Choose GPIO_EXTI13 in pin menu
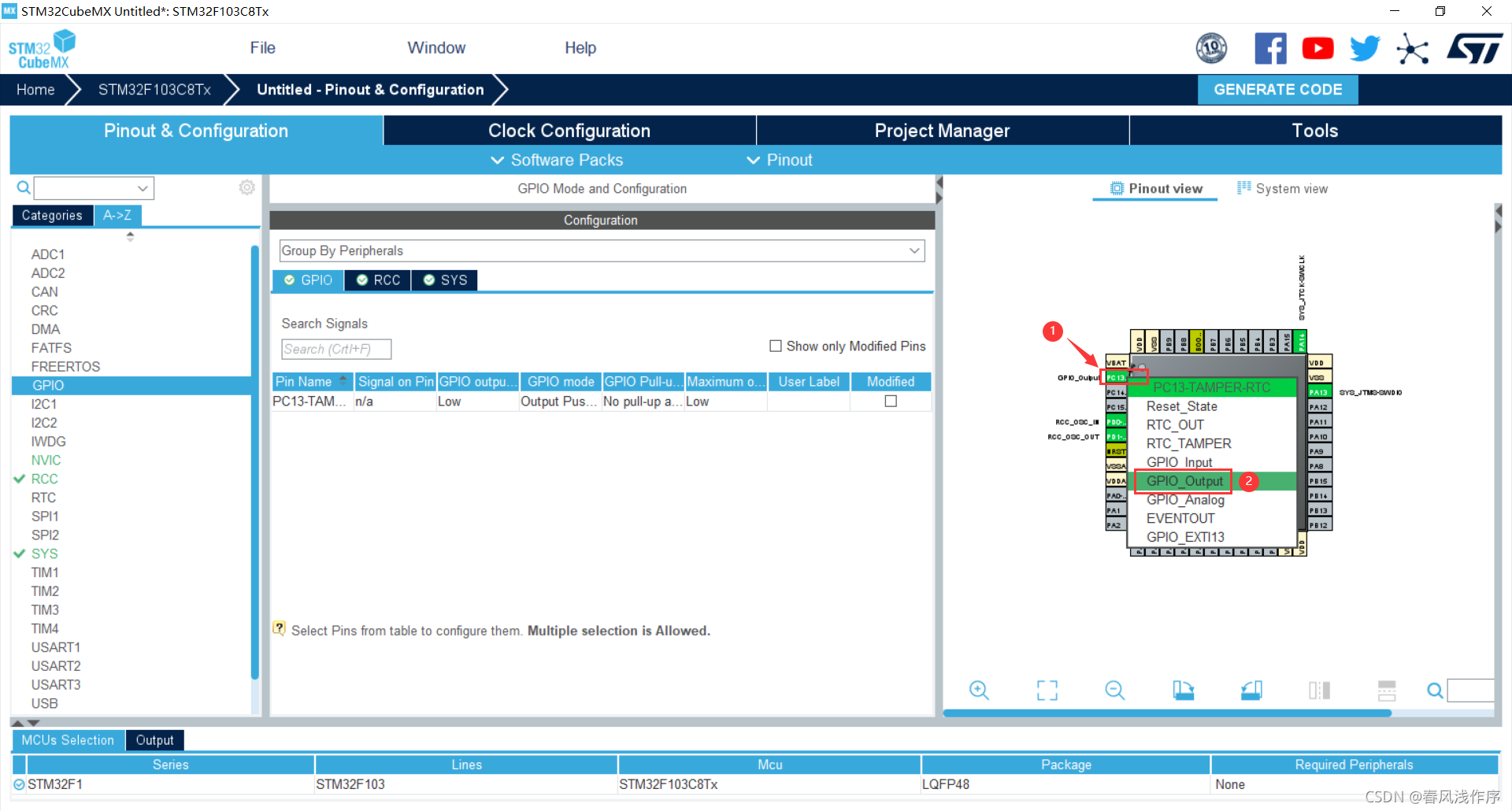The image size is (1512, 811). (1185, 537)
